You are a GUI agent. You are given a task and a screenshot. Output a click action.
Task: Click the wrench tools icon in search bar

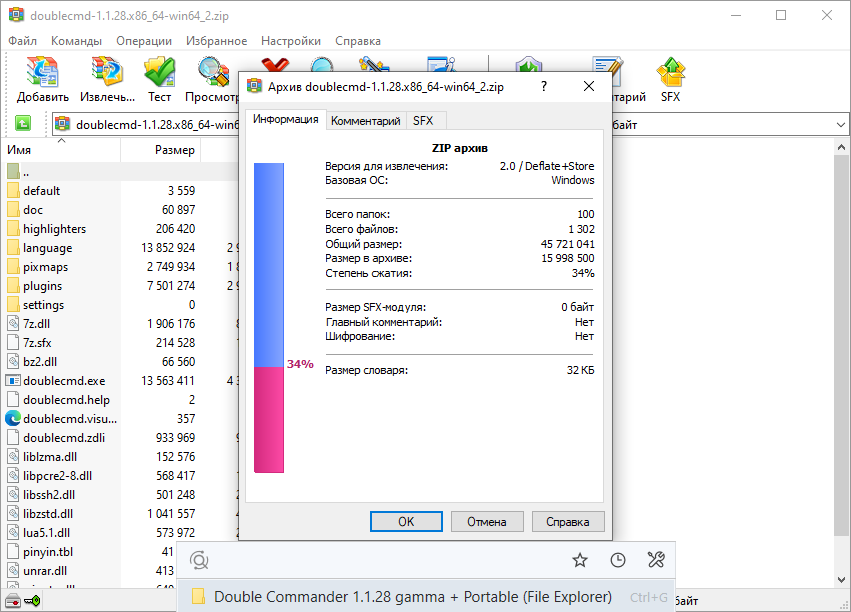point(656,560)
